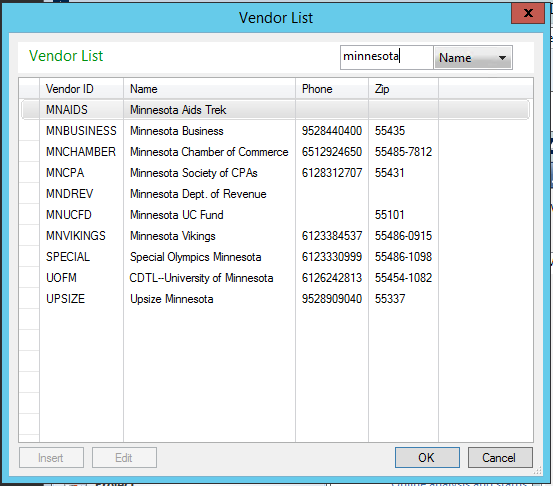Screen dimensions: 553x486
Task: Click the greyed Edit button
Action: 124,457
